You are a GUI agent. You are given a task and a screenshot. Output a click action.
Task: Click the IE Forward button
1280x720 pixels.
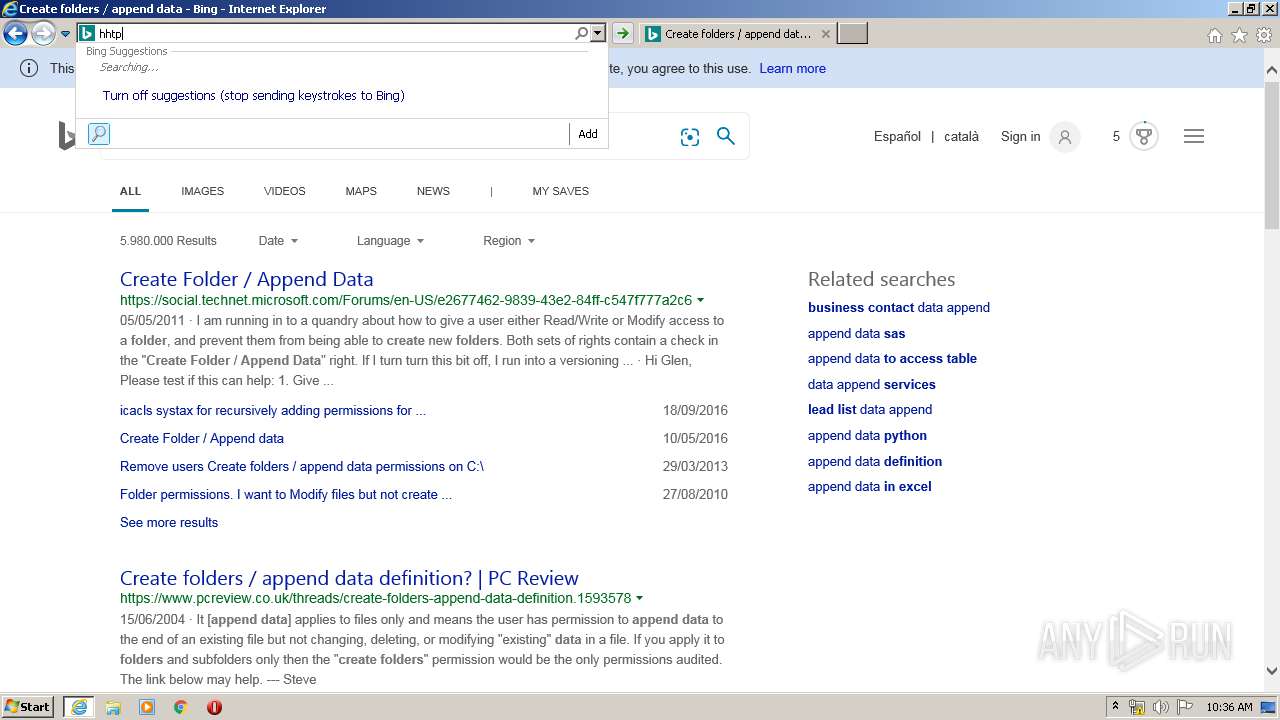coord(43,34)
